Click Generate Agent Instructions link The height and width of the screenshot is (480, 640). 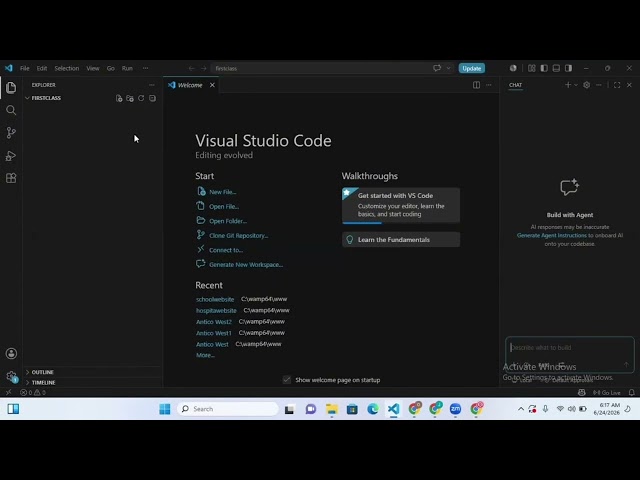pyautogui.click(x=551, y=236)
